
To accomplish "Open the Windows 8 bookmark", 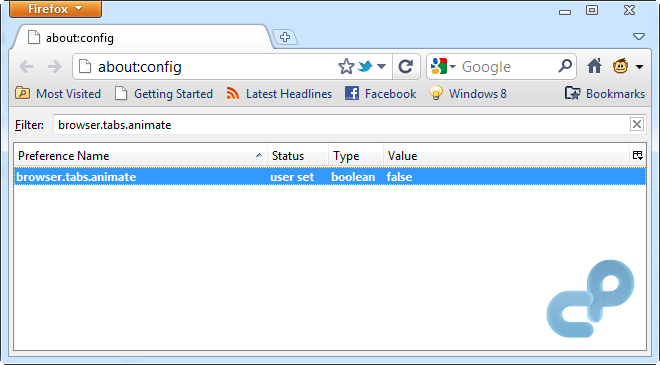I will 468,93.
